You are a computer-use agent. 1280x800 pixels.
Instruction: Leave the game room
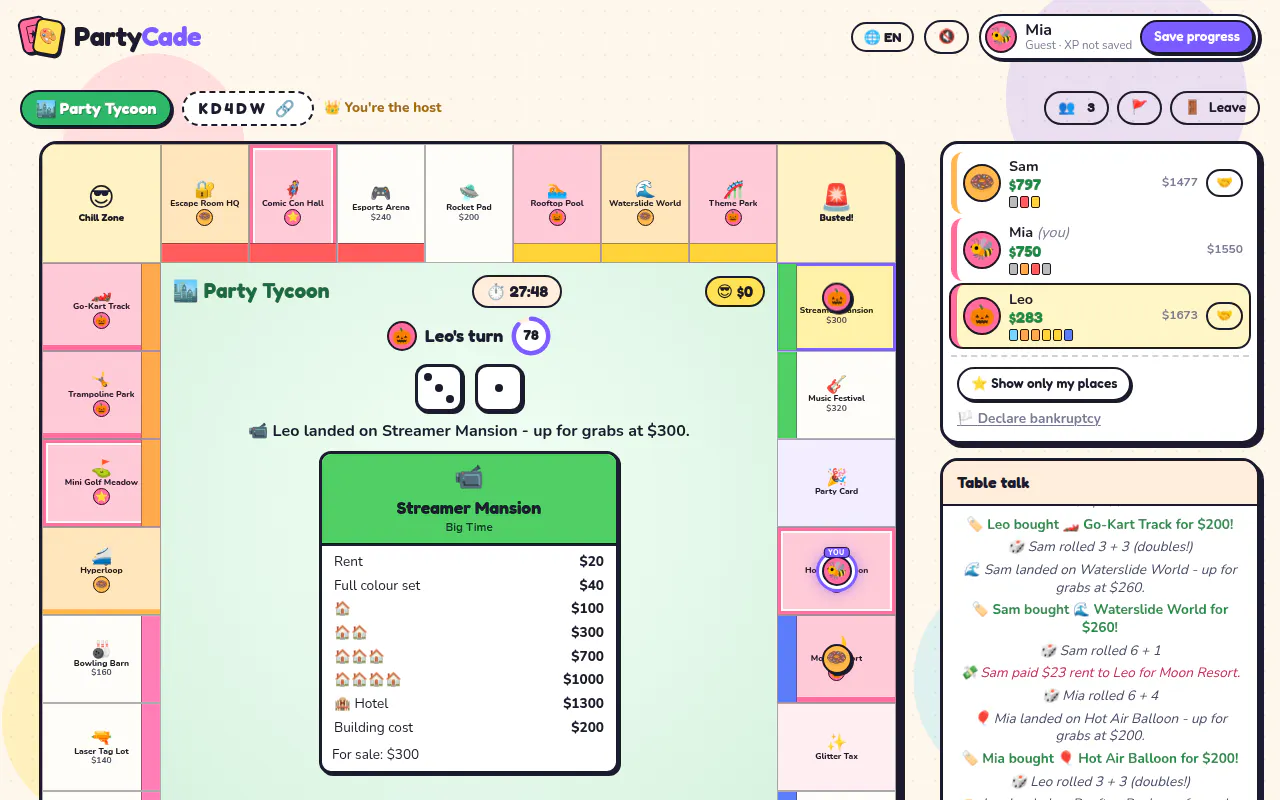point(1215,108)
